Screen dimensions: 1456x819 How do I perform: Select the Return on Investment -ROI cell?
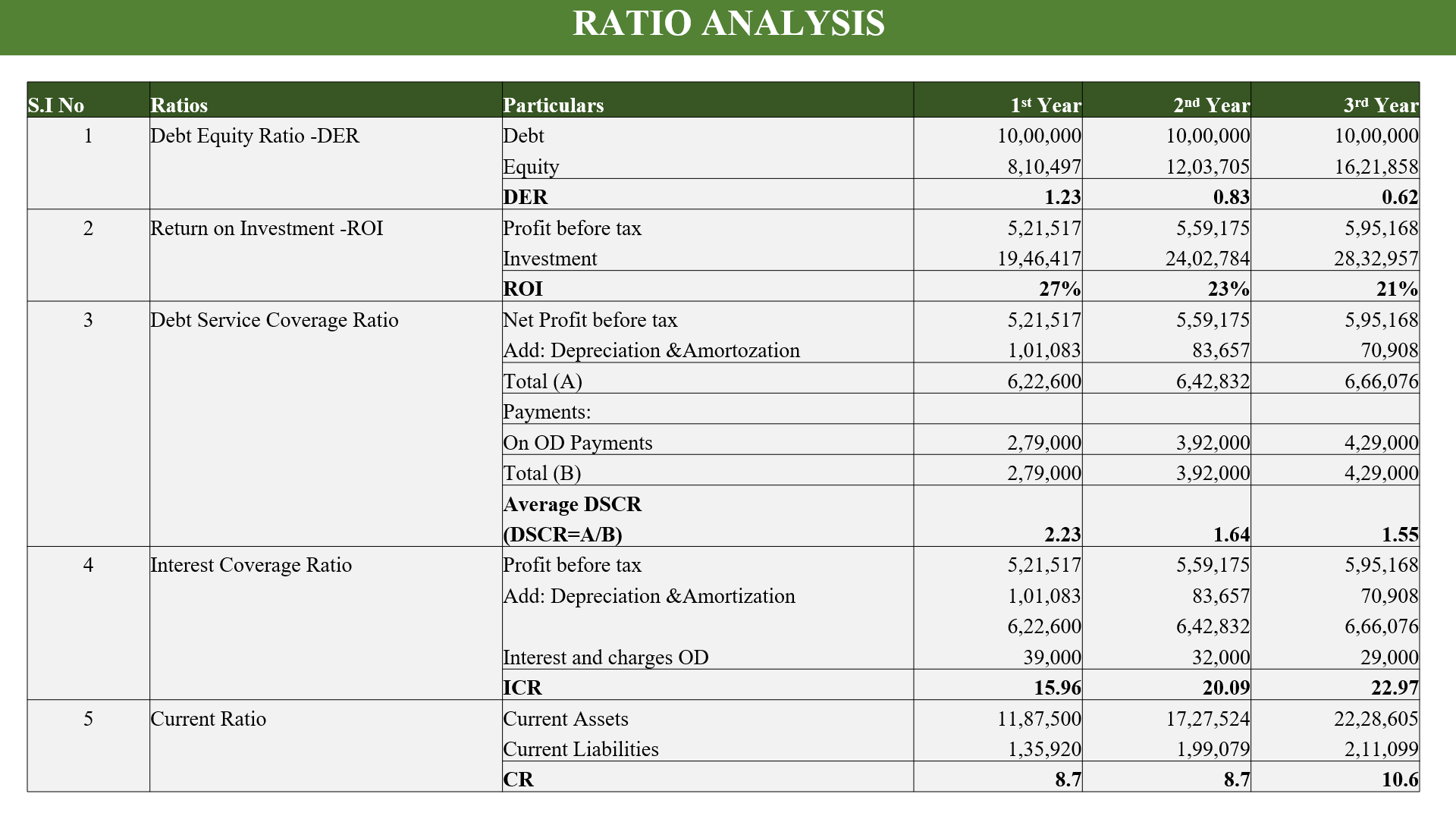pos(267,228)
